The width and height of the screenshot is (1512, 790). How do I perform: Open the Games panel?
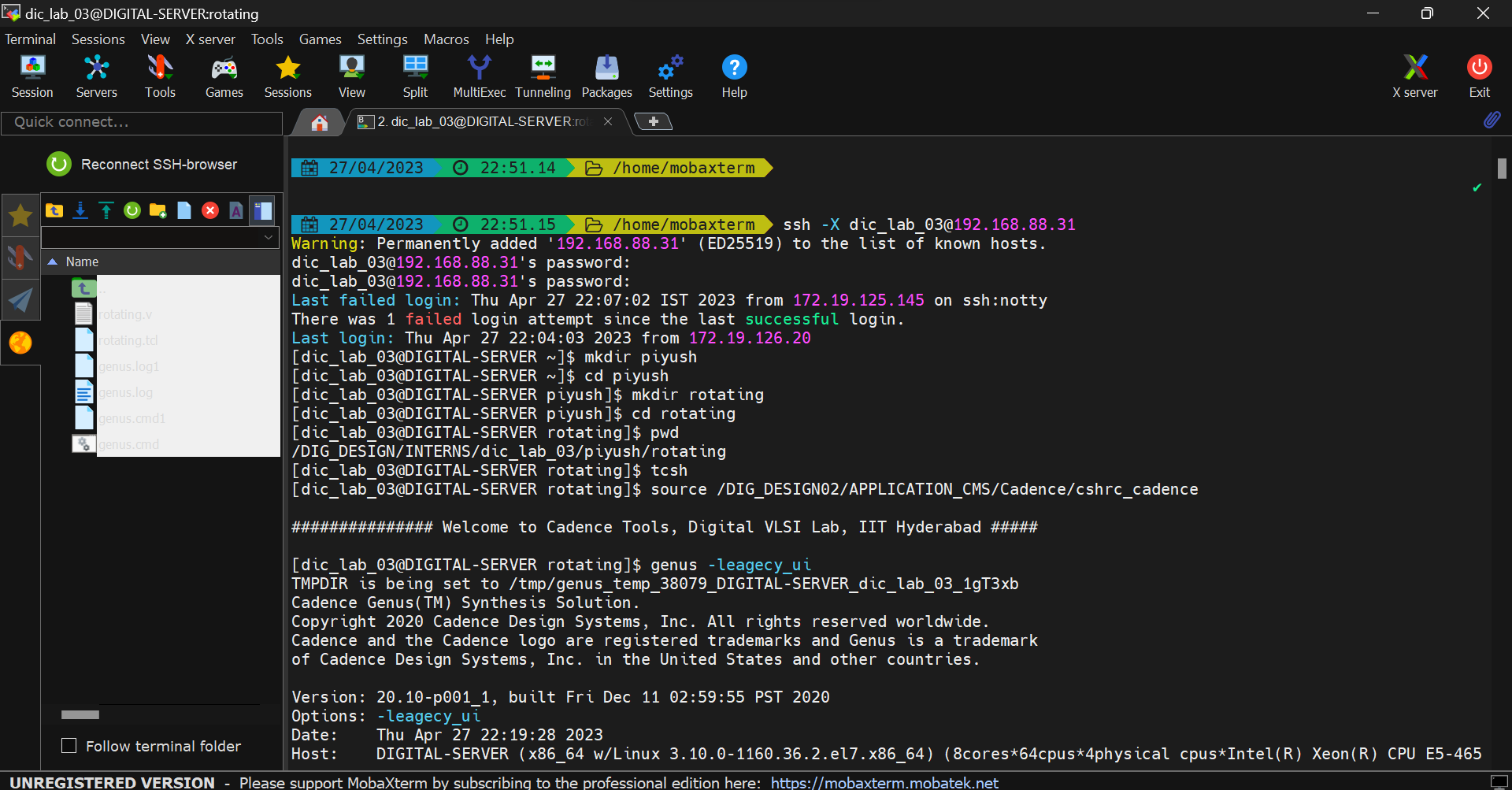224,75
